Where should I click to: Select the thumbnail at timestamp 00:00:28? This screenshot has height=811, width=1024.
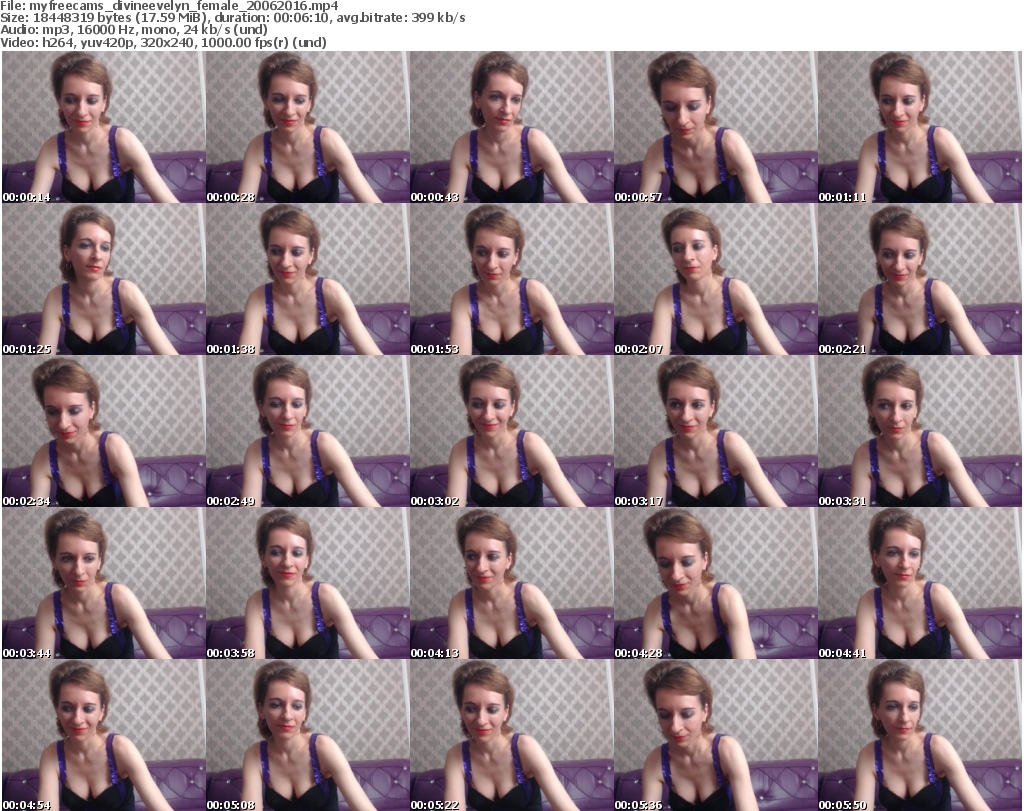coord(308,127)
